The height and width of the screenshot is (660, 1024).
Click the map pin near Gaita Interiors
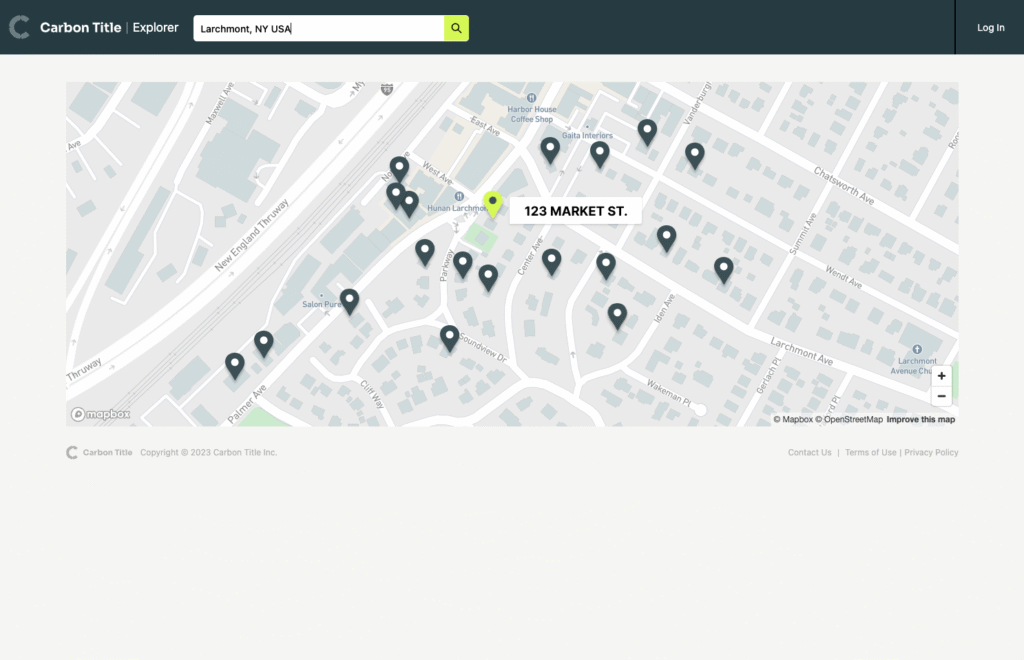pos(599,153)
